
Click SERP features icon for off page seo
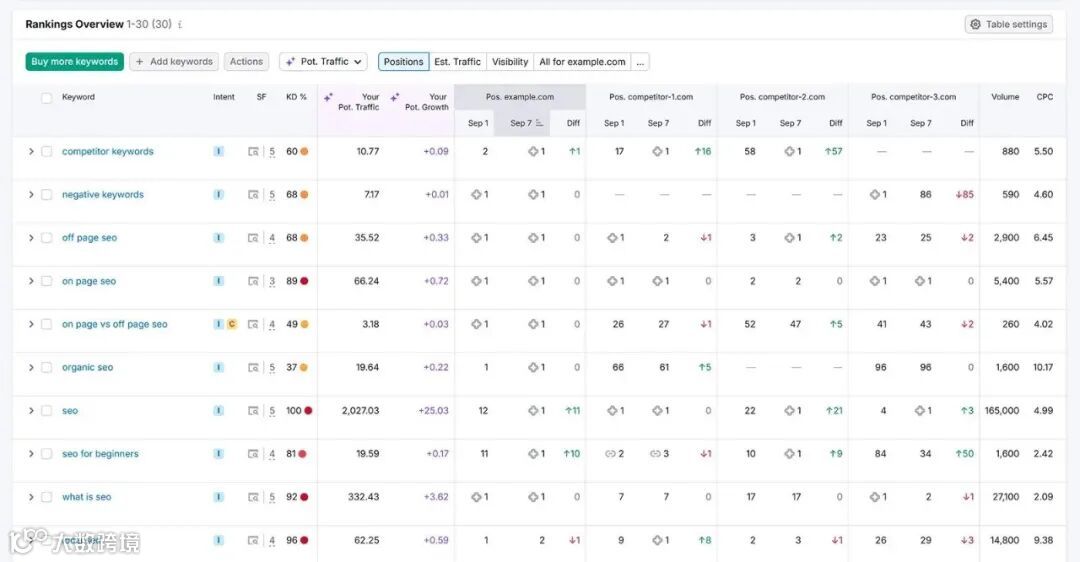click(x=253, y=238)
